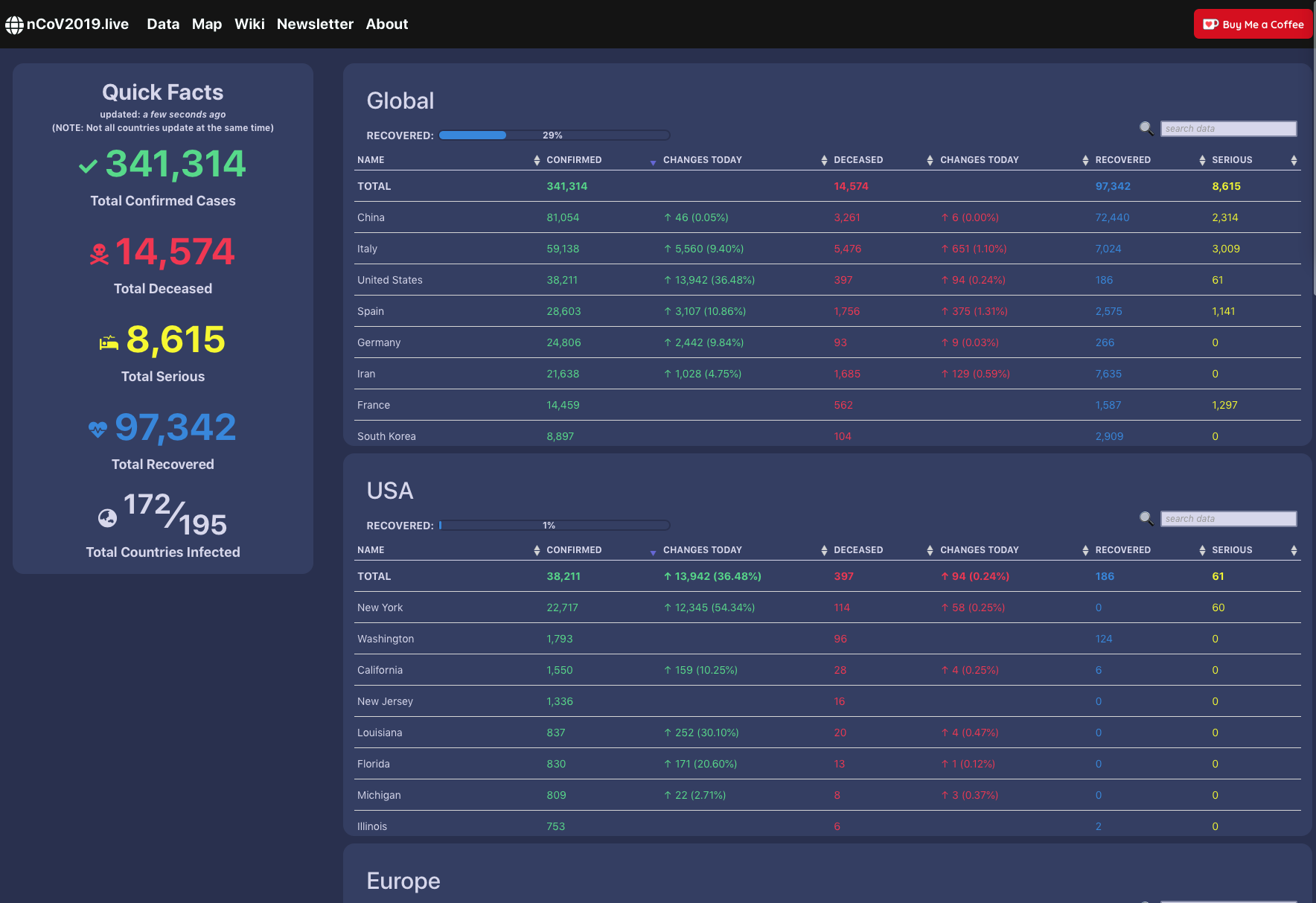Screen dimensions: 1316x903
Task: Focus the Global search data field
Action: click(1228, 129)
